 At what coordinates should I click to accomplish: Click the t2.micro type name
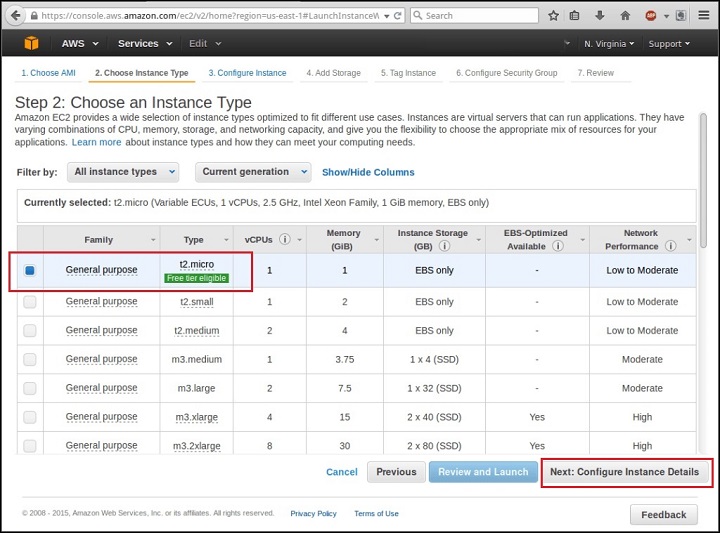click(x=197, y=264)
